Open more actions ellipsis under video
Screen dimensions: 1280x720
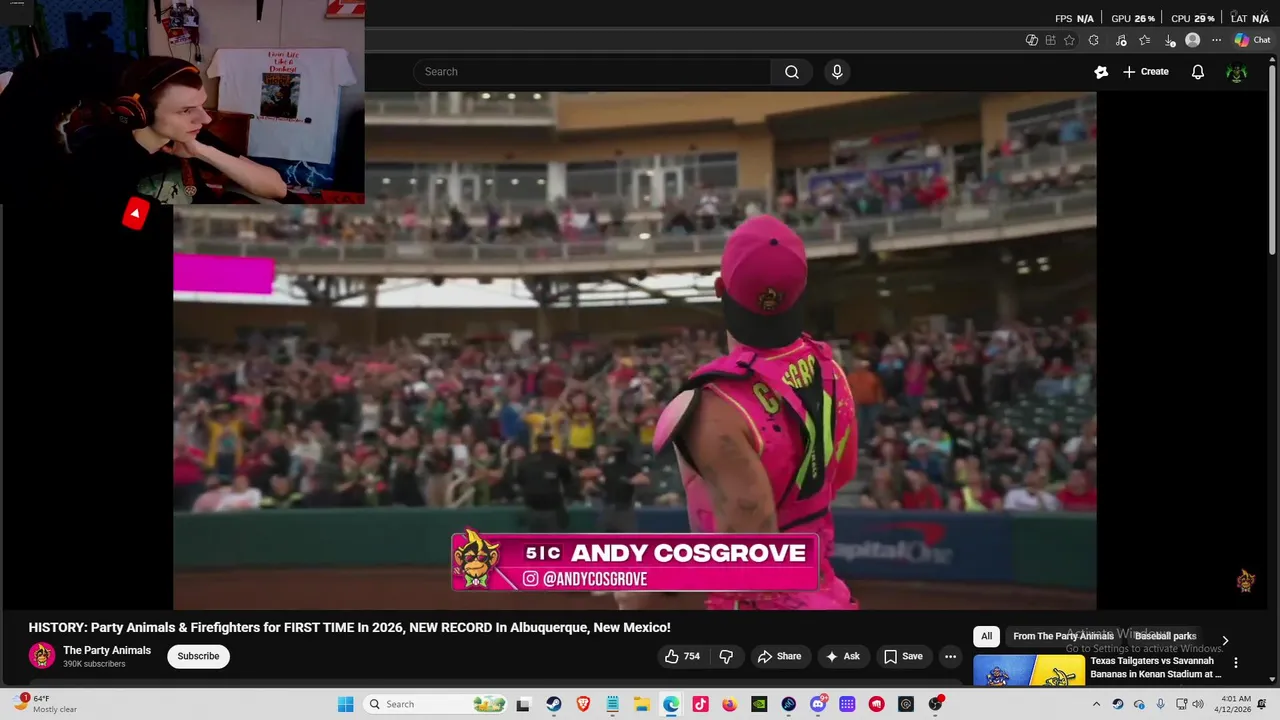click(950, 656)
